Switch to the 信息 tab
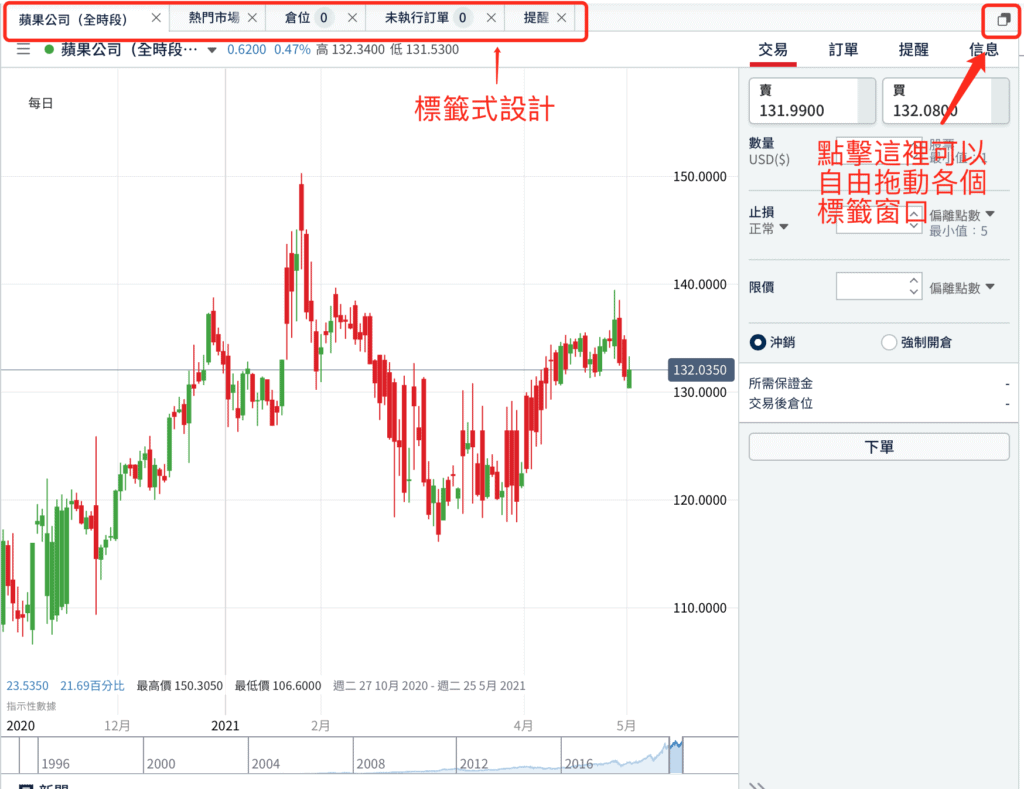1024x789 pixels. [x=985, y=49]
